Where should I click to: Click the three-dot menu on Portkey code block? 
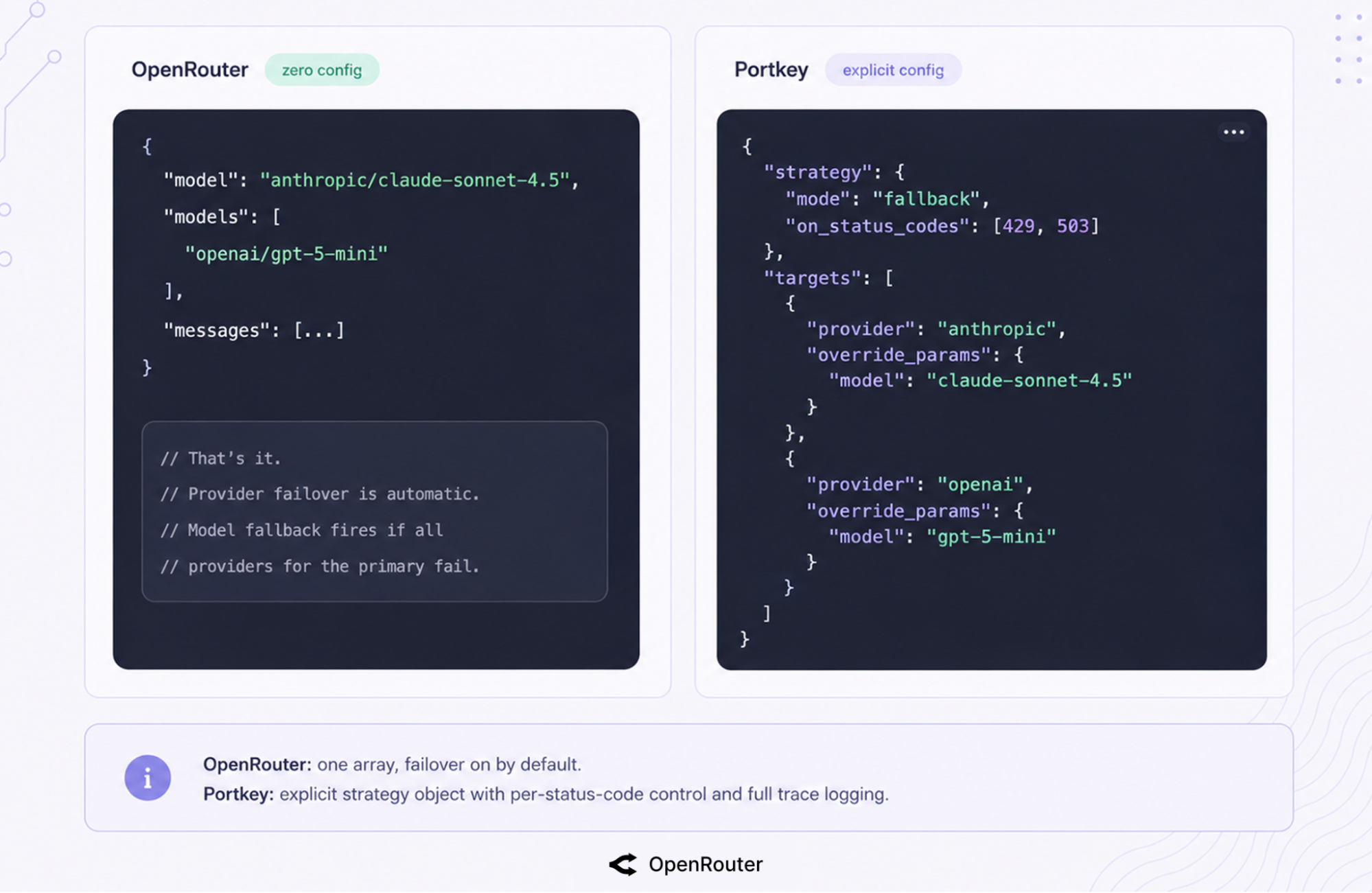click(1233, 132)
